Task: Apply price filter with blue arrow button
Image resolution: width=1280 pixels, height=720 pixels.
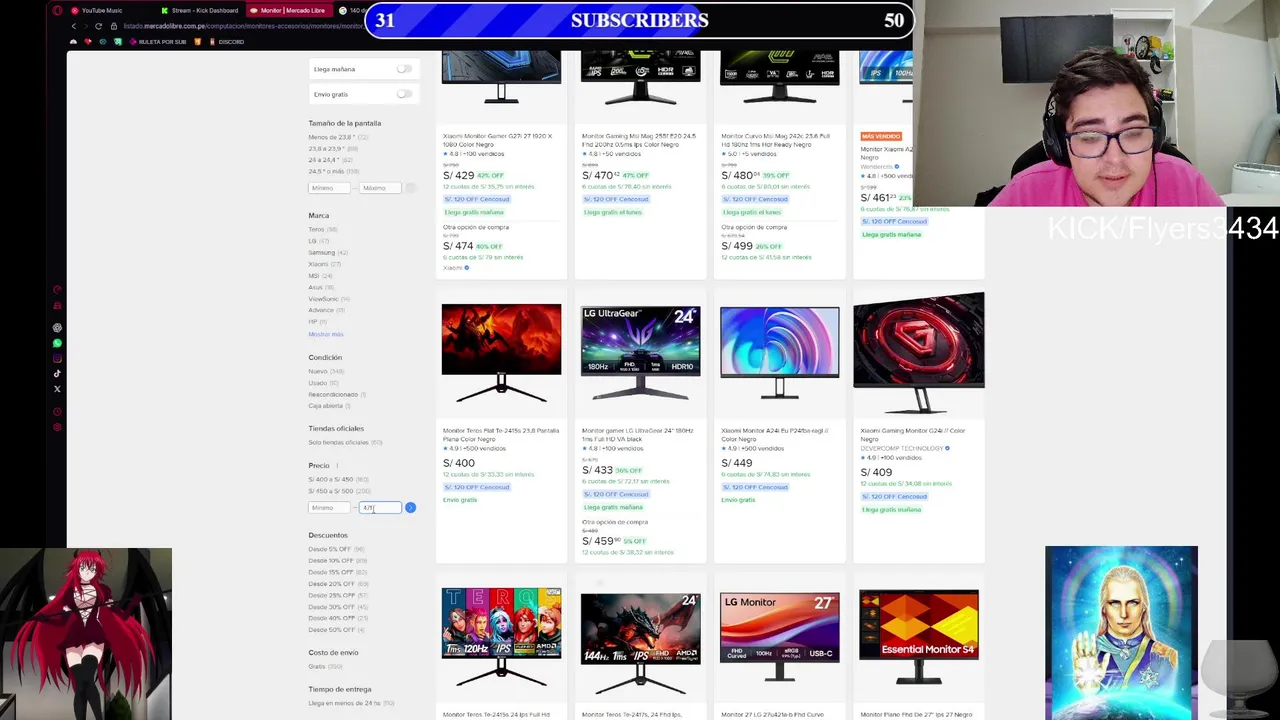Action: [410, 507]
